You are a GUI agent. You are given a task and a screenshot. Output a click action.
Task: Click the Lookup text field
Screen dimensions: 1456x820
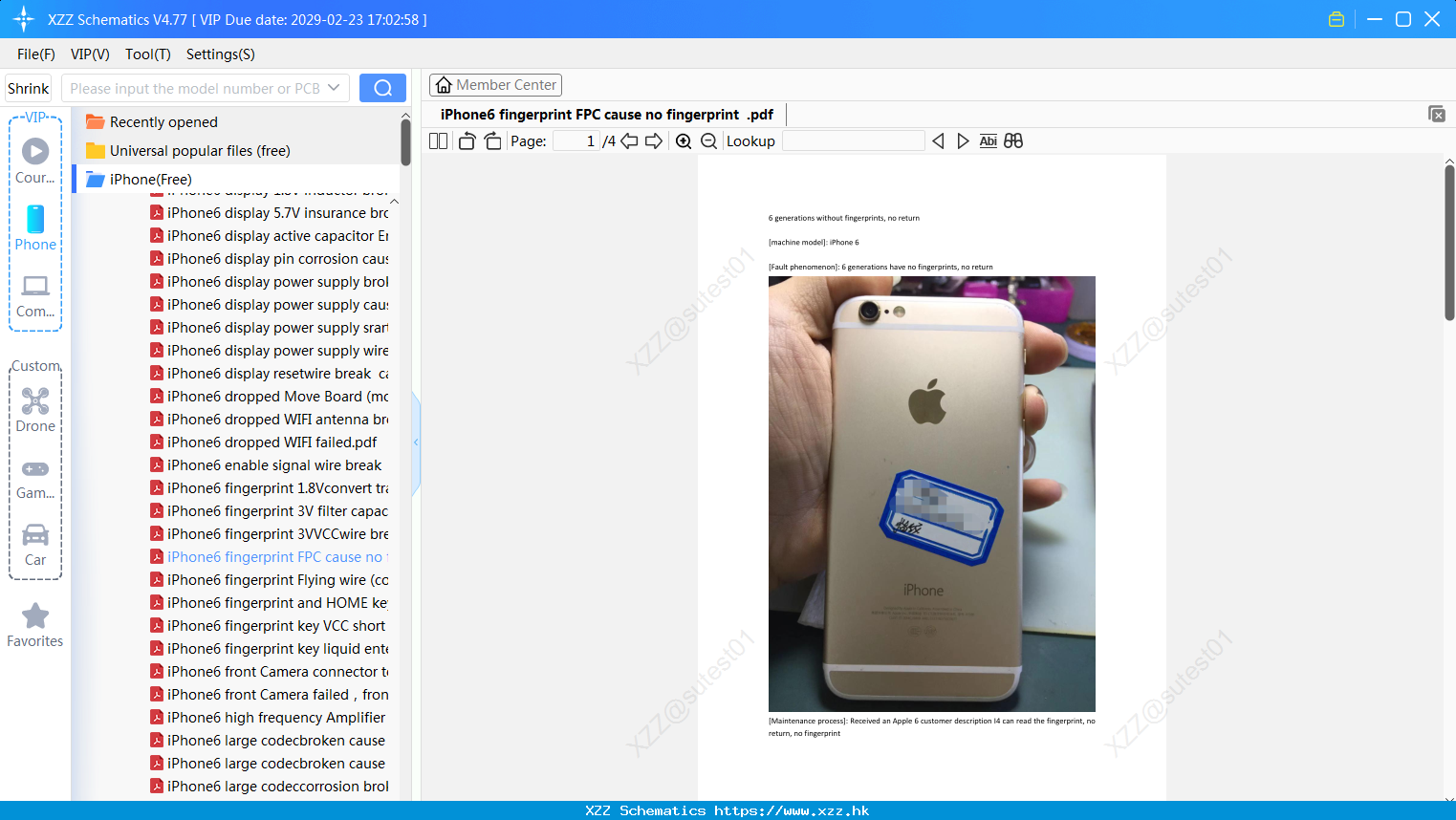[x=853, y=141]
